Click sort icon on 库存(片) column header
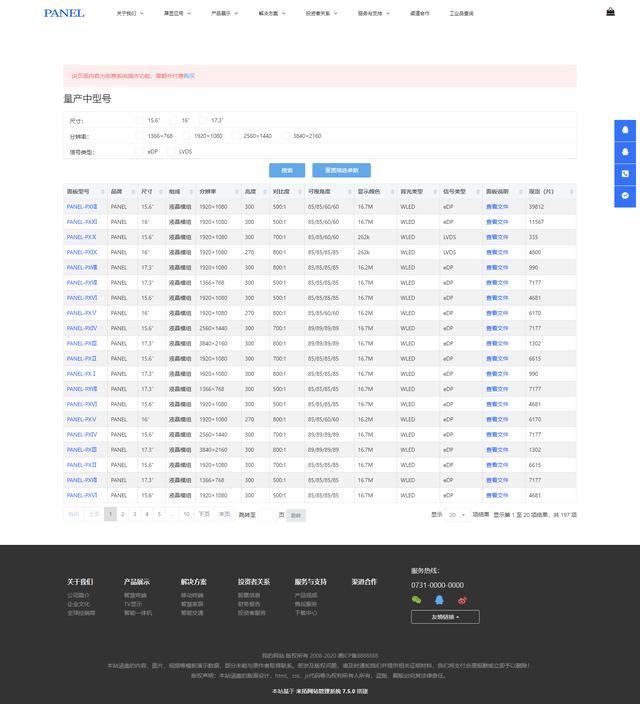640x704 pixels. (571, 192)
